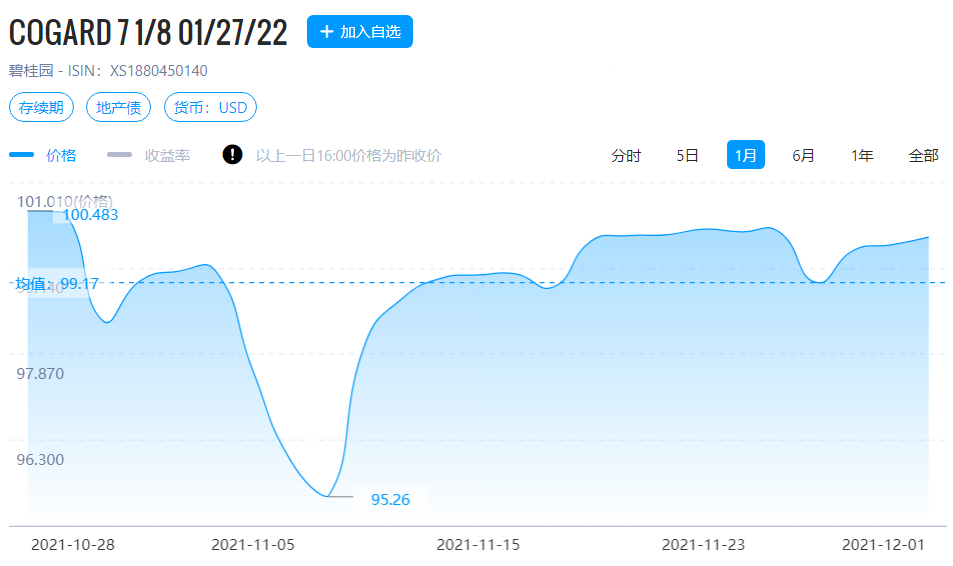Viewport: 953px width, 566px height.
Task: Click the 2021-11-15 date on axis
Action: point(478,545)
